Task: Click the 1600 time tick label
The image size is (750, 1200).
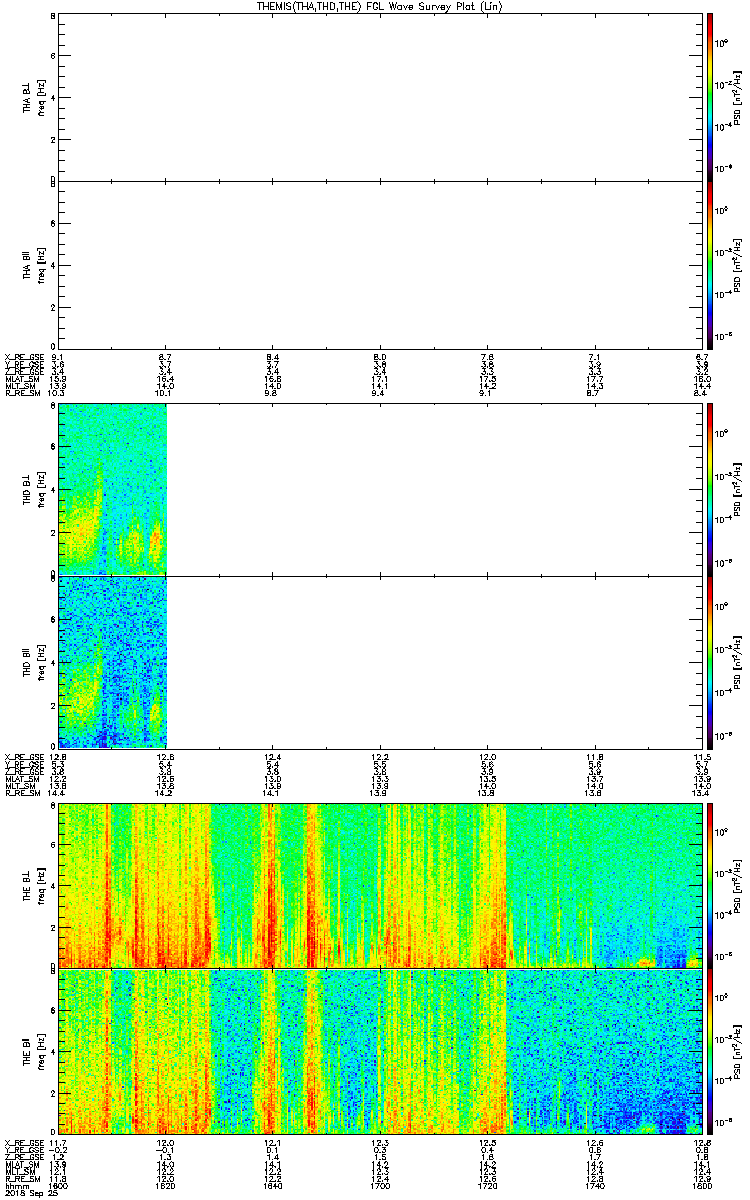Action: 59,1186
